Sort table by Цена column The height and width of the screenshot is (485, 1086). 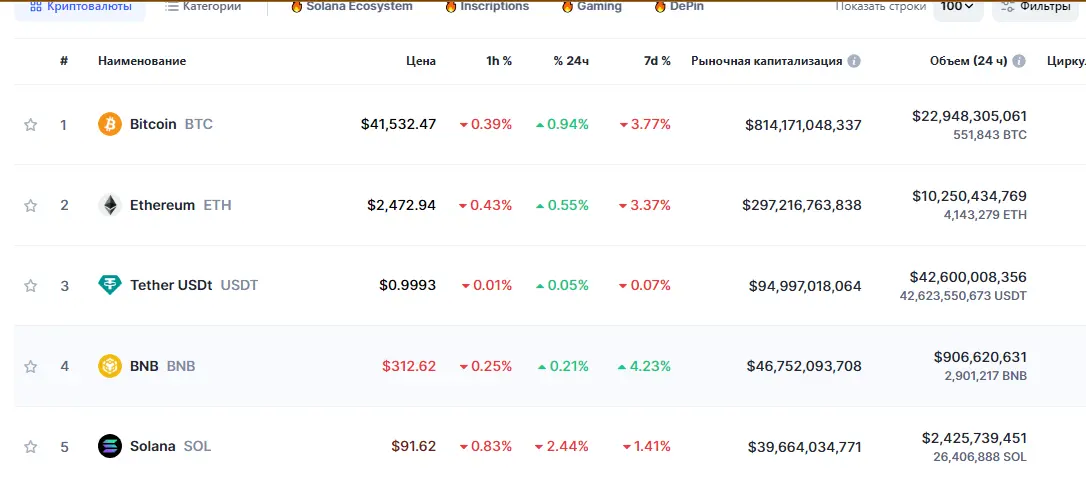[x=421, y=61]
